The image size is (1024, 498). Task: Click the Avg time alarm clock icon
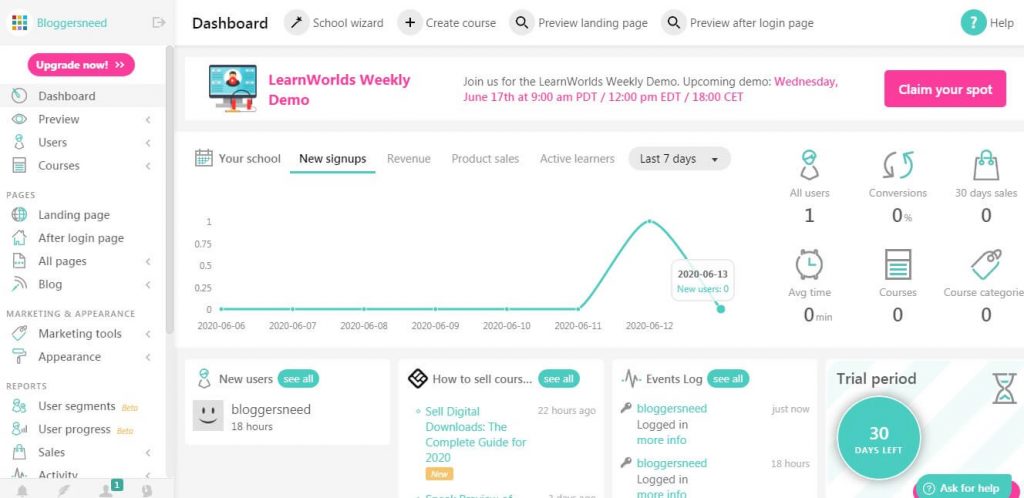tap(809, 264)
